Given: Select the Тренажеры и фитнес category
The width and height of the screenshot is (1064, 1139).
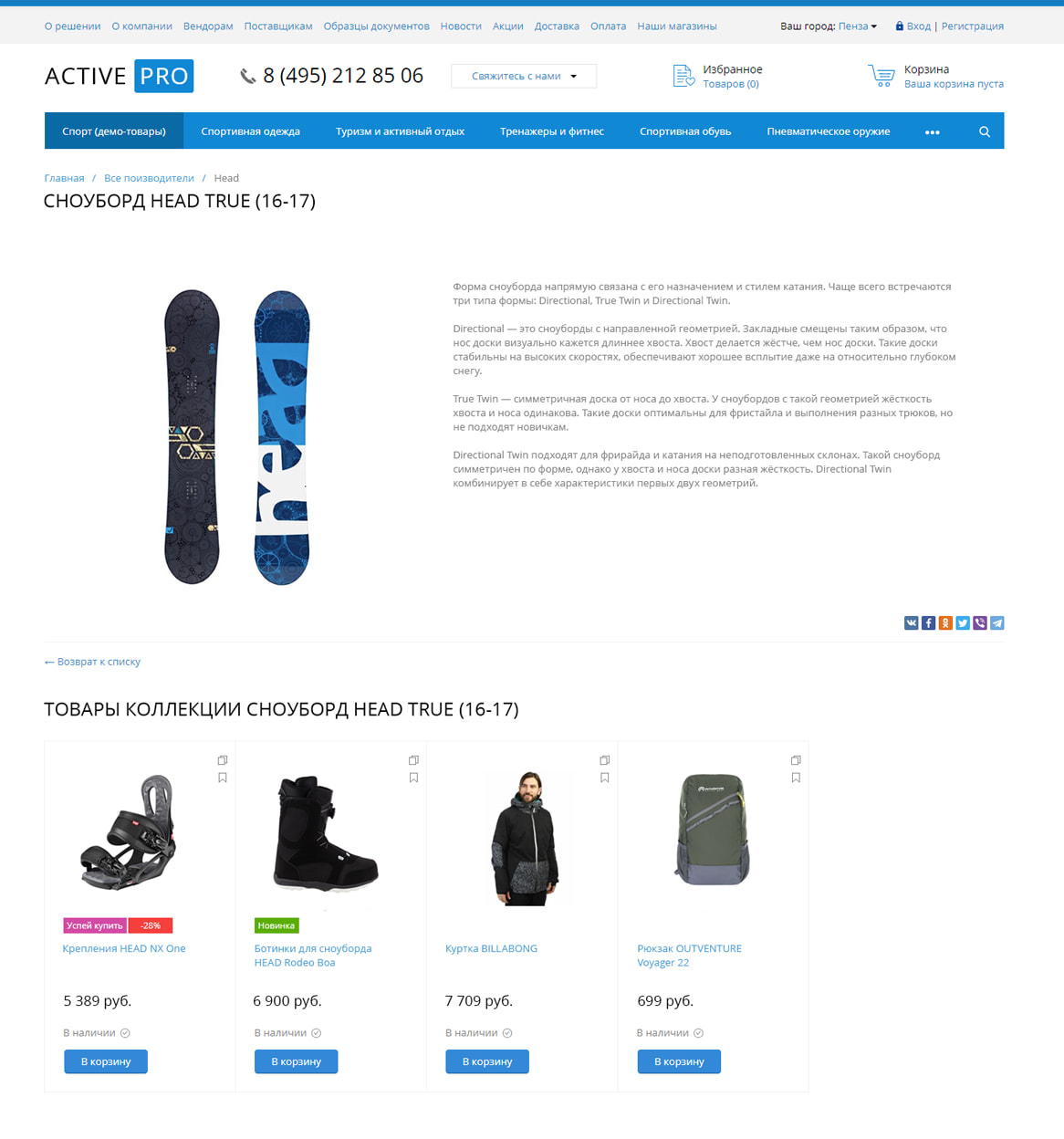Looking at the screenshot, I should tap(552, 131).
